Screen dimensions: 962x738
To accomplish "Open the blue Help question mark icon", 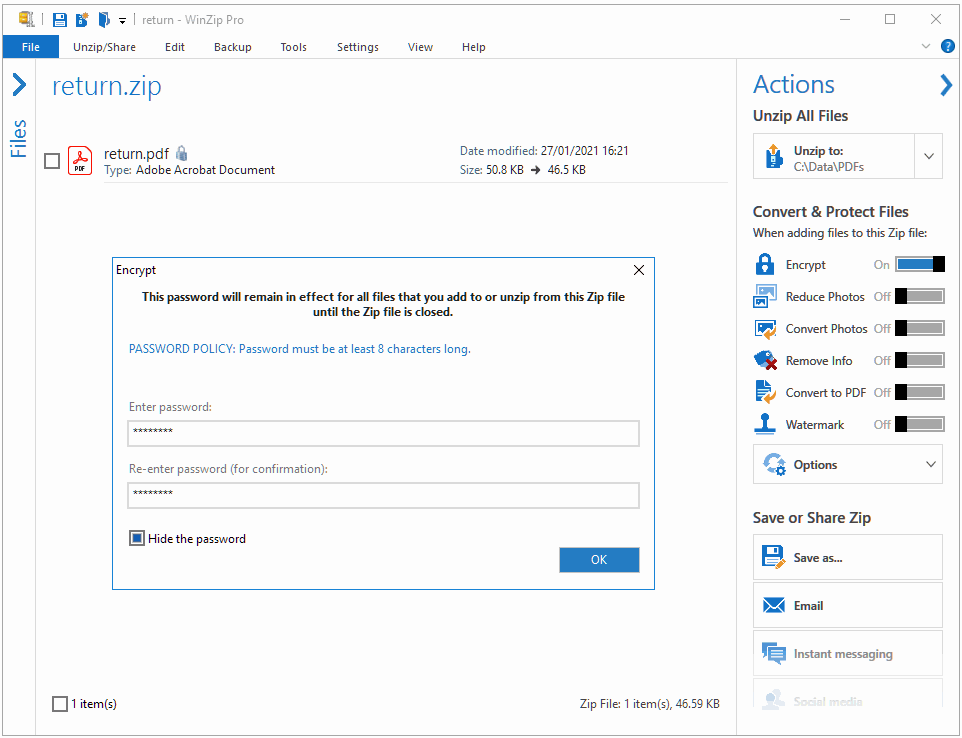I will point(948,46).
